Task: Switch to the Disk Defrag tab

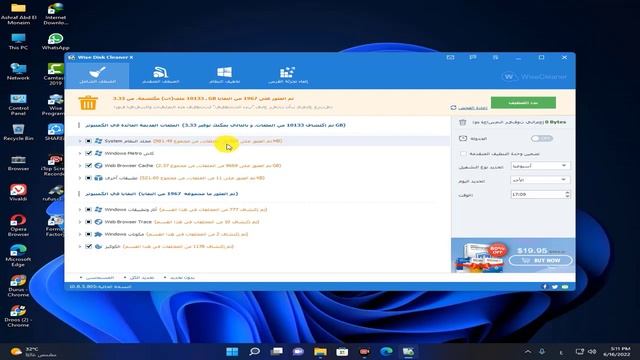Action: (x=288, y=76)
